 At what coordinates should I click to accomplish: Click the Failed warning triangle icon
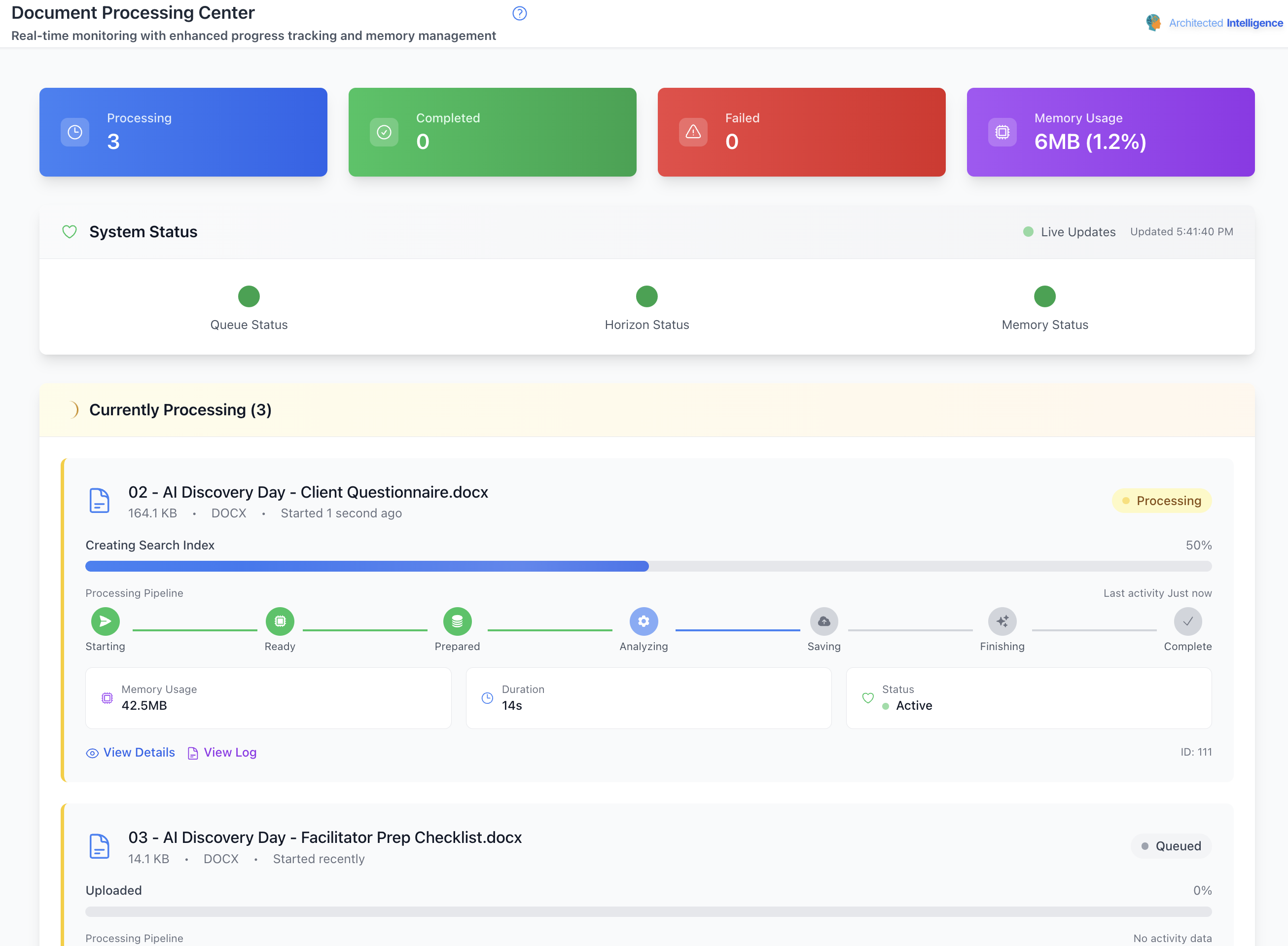tap(693, 132)
